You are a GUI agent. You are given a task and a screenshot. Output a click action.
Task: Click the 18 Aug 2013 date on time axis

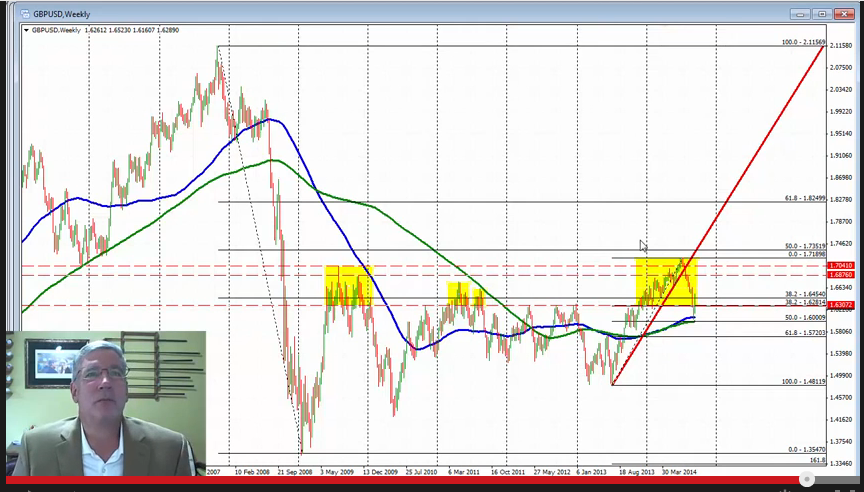click(x=636, y=472)
